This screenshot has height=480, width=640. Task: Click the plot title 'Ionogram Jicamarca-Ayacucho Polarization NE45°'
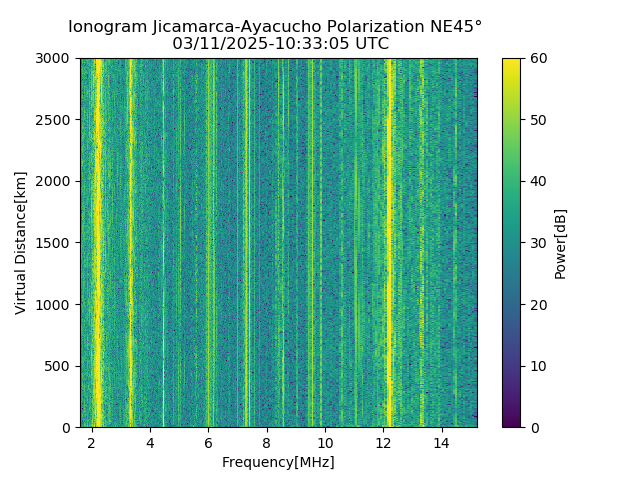[x=275, y=27]
